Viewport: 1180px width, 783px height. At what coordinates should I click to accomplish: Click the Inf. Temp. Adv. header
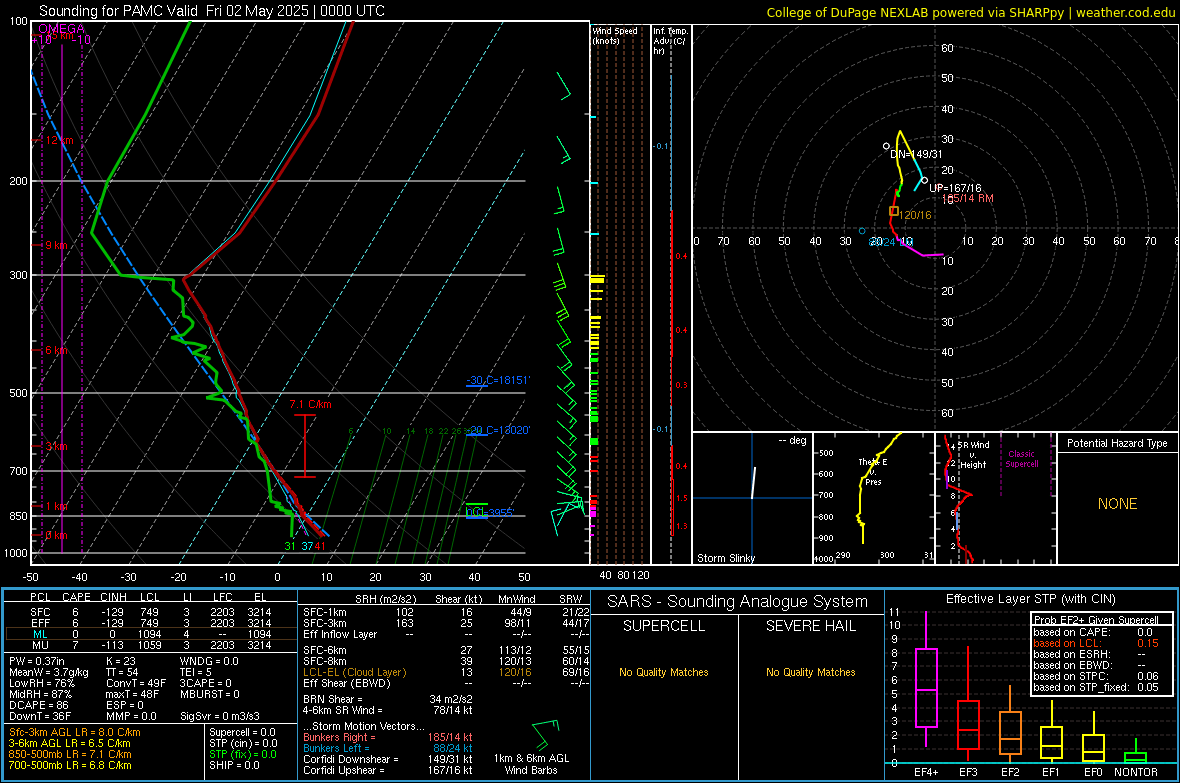click(x=670, y=41)
